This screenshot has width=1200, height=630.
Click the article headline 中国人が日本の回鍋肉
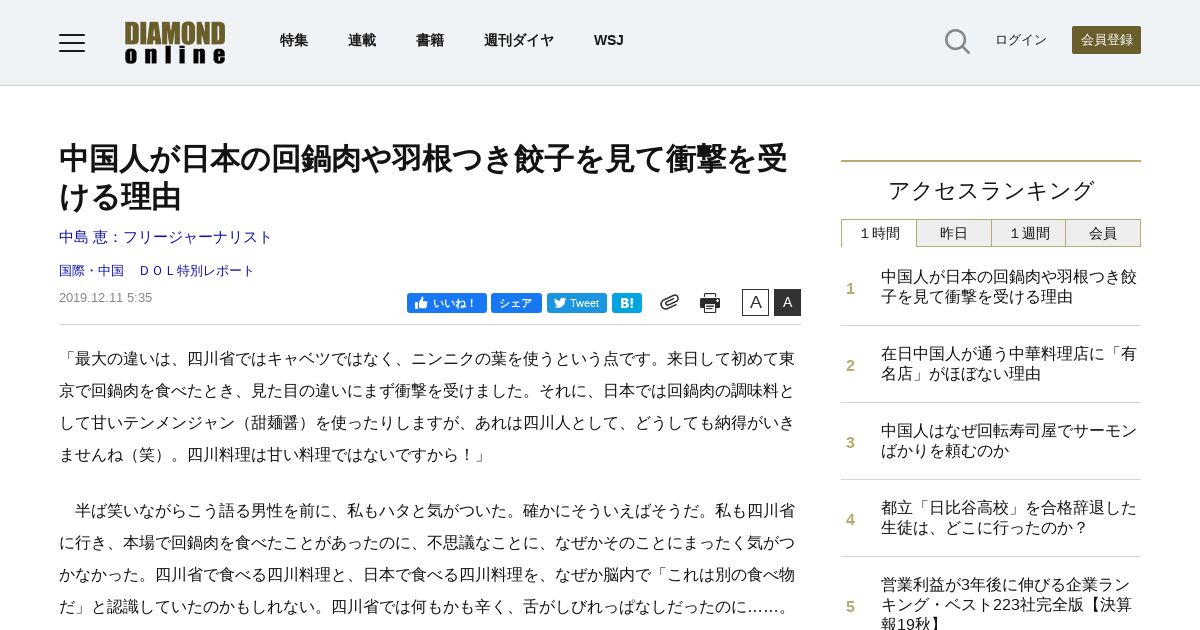point(423,178)
